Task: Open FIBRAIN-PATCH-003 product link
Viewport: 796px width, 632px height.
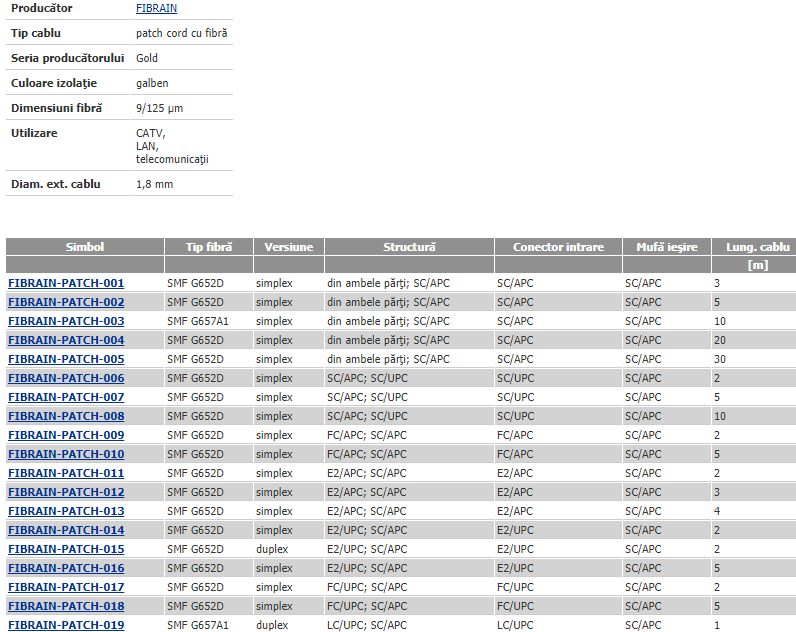Action: (x=66, y=321)
